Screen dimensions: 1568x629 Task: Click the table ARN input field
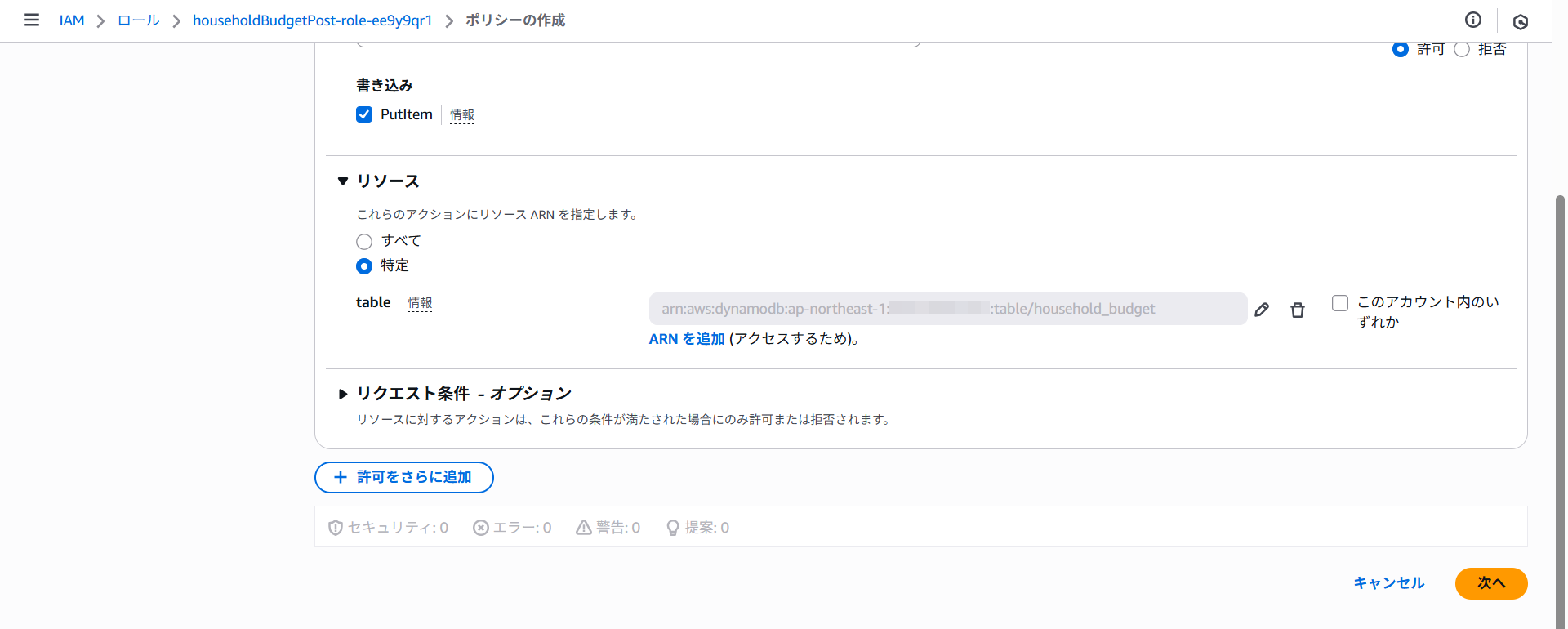[947, 309]
